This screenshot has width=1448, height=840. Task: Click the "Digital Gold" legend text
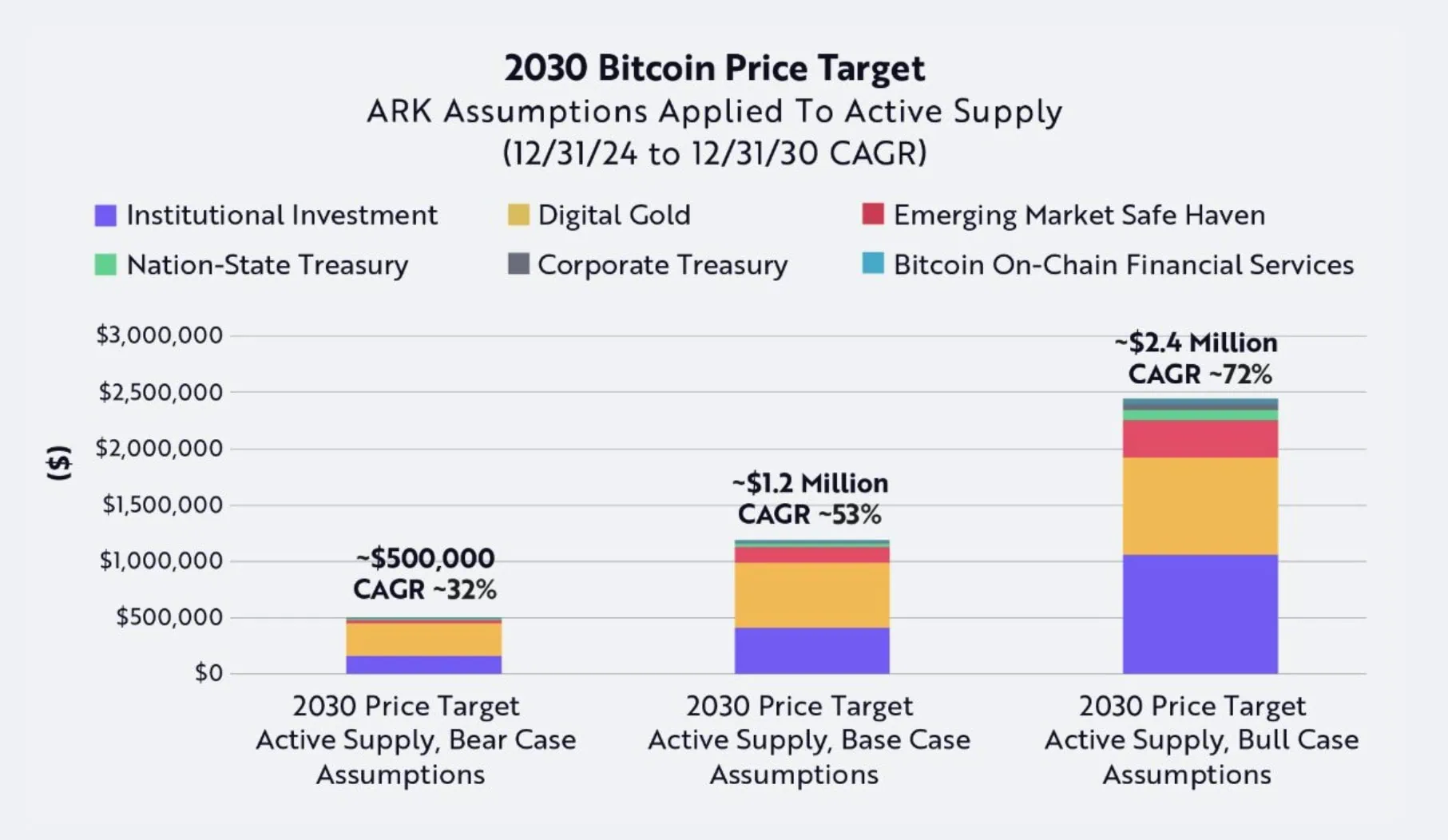tap(613, 215)
